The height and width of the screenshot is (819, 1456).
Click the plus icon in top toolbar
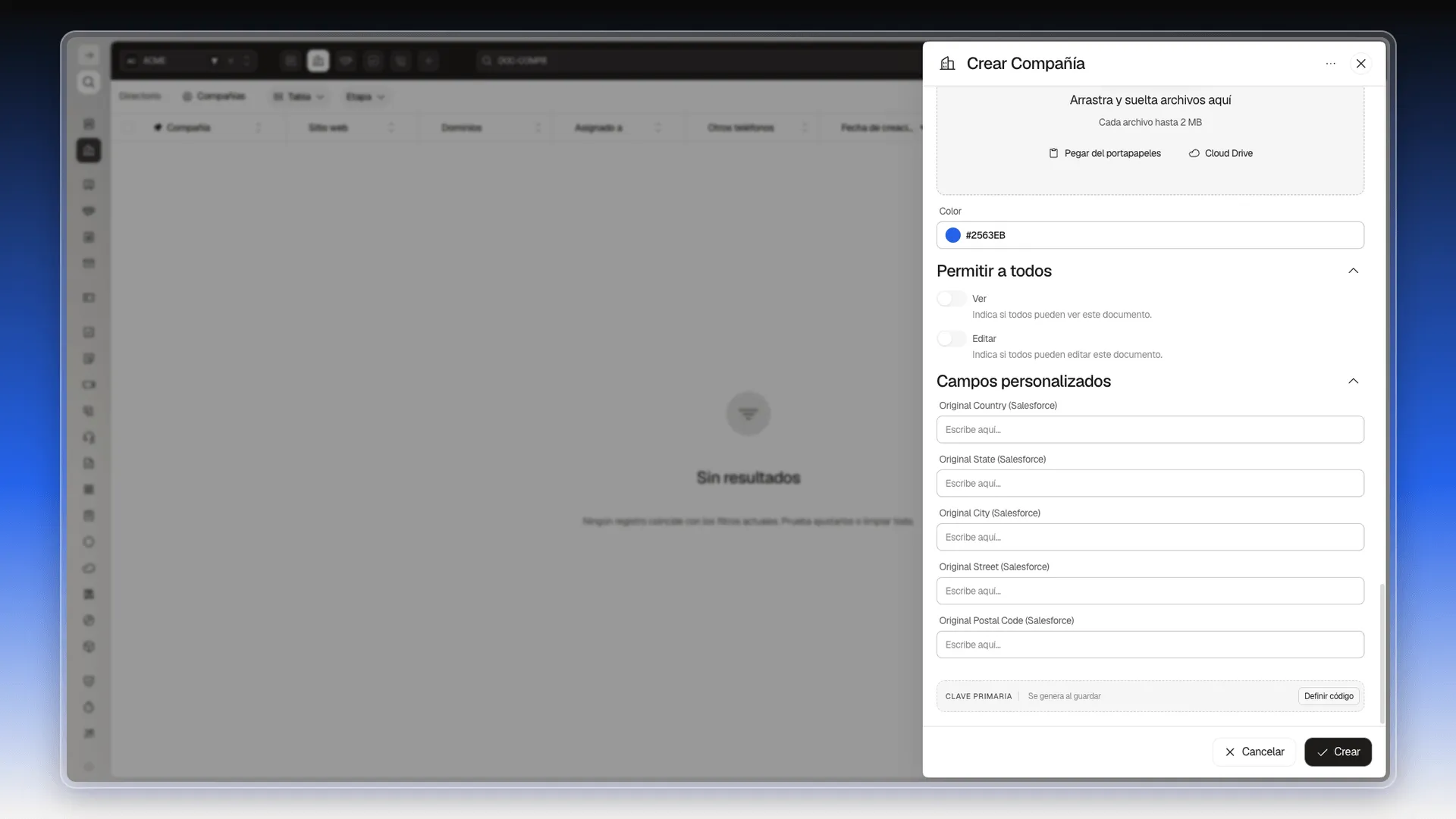(x=428, y=61)
